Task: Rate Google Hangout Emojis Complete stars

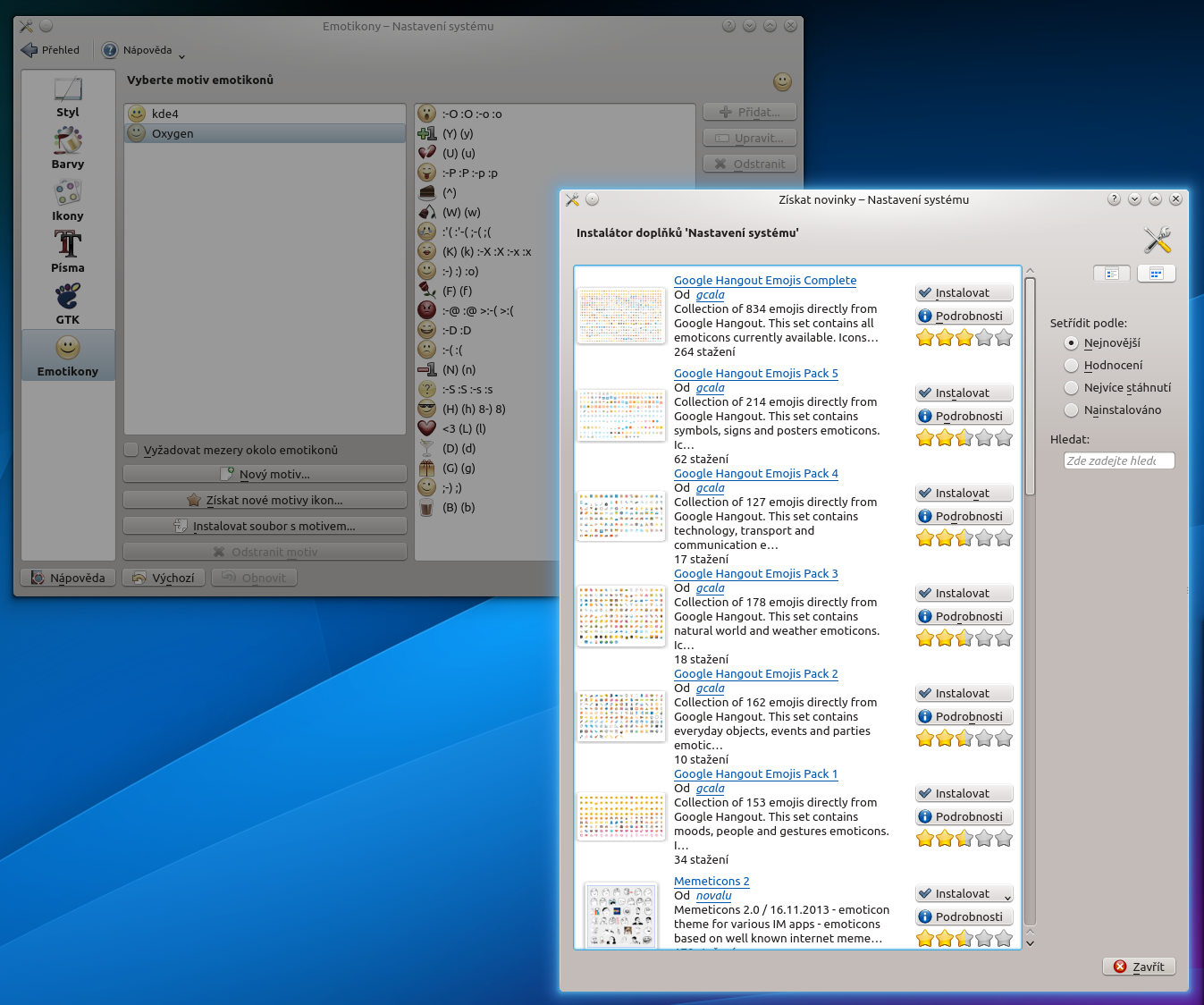Action: 964,338
